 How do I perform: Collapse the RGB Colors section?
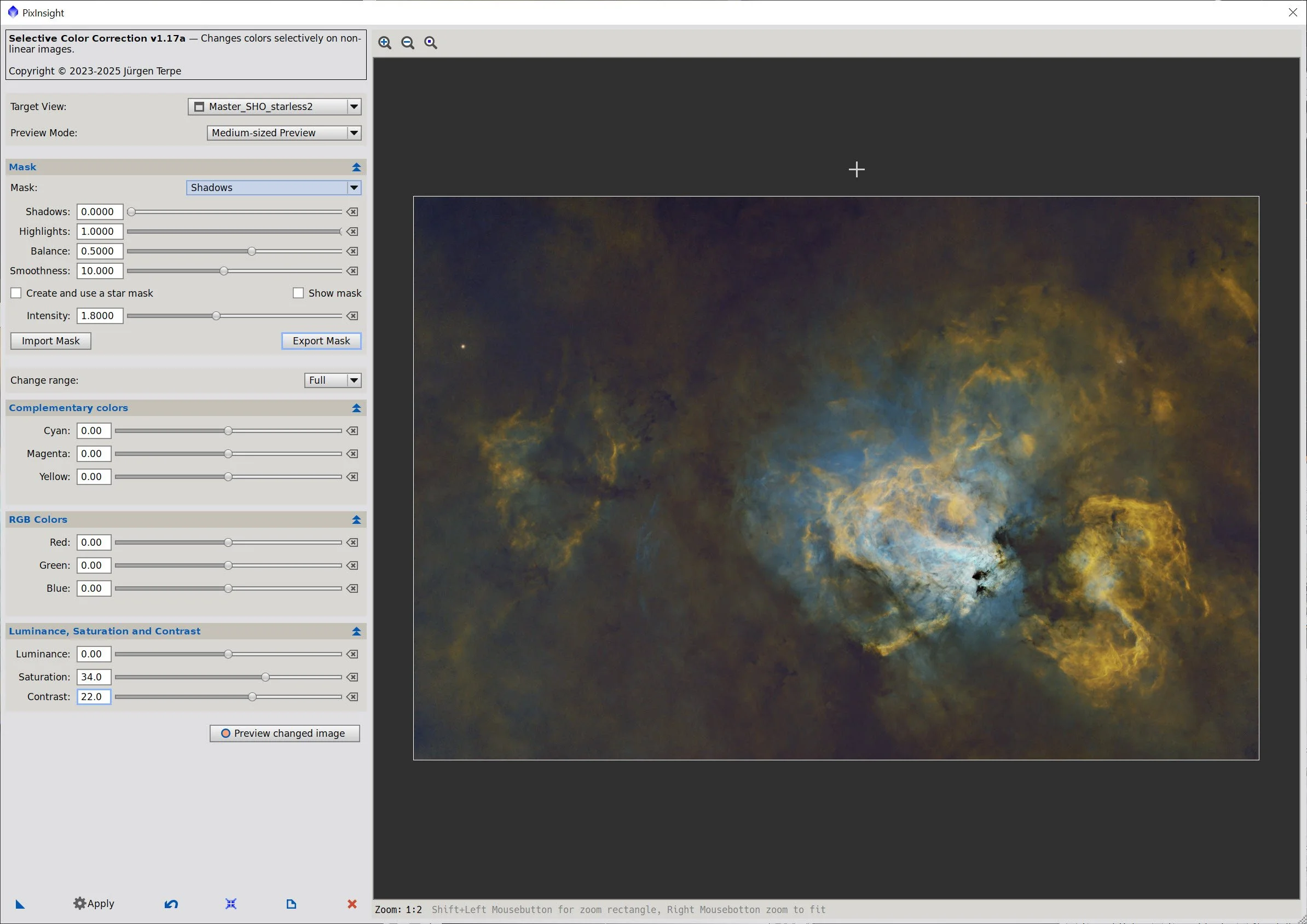[x=356, y=520]
